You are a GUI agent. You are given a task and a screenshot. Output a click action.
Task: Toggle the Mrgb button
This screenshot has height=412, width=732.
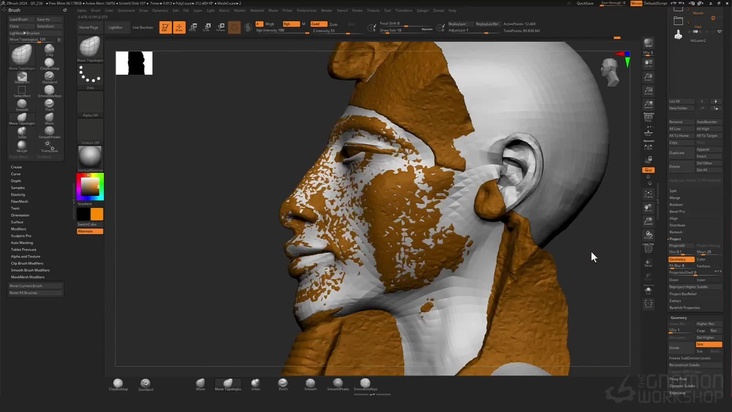coord(270,24)
